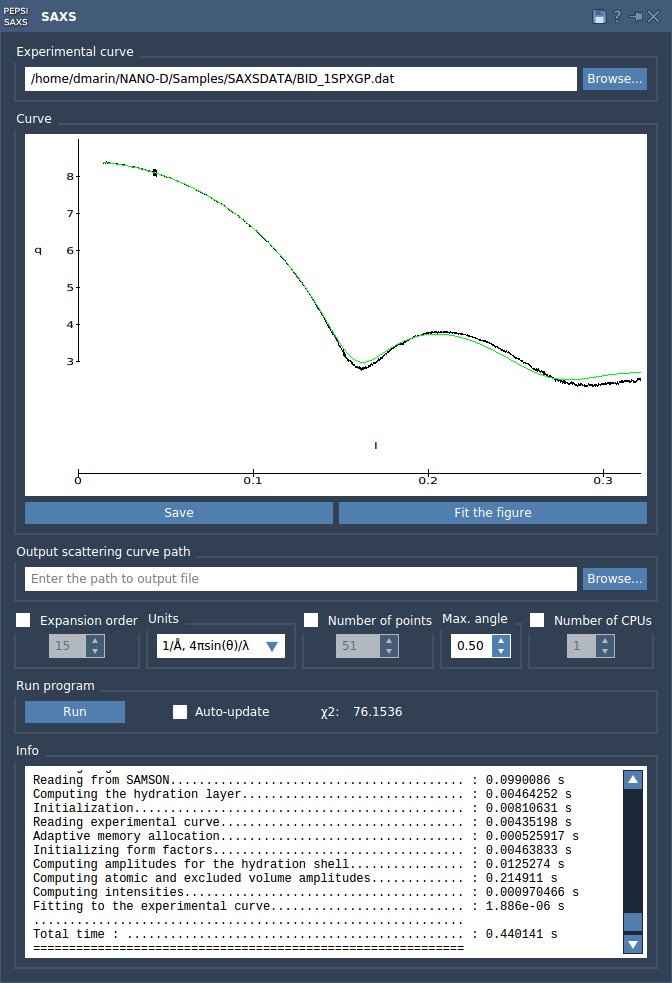
Task: Click the PEPSI SAXS logo icon
Action: click(17, 16)
